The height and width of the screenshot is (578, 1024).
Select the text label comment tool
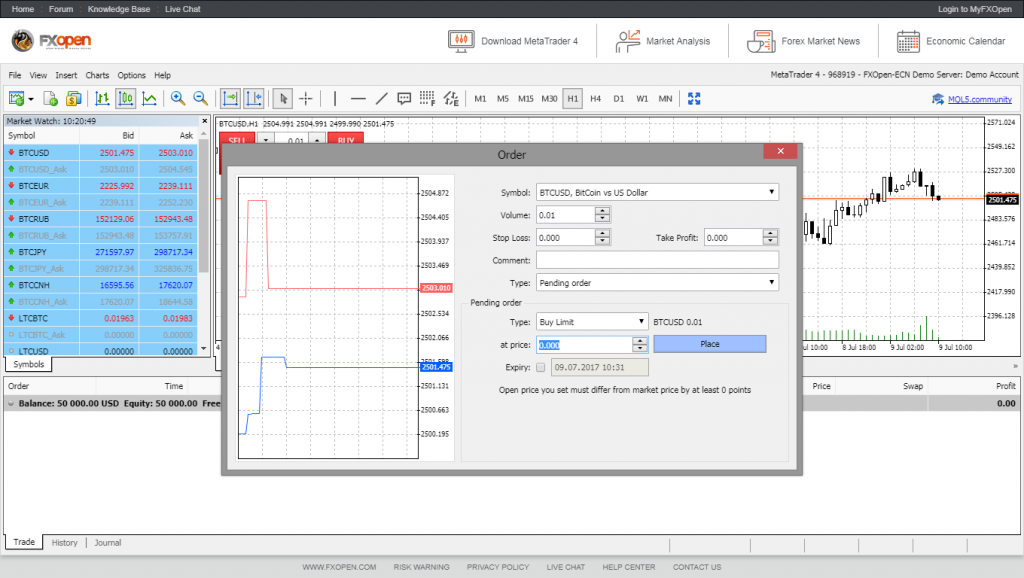(x=404, y=99)
